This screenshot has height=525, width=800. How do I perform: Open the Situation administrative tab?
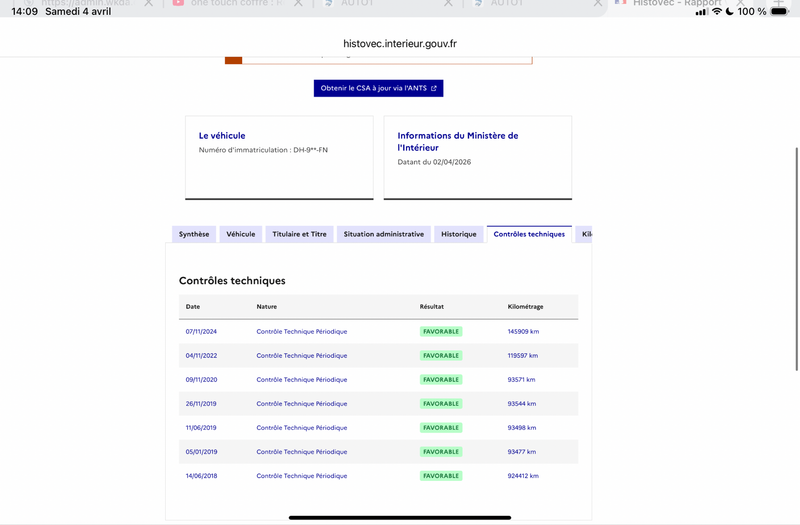click(383, 234)
